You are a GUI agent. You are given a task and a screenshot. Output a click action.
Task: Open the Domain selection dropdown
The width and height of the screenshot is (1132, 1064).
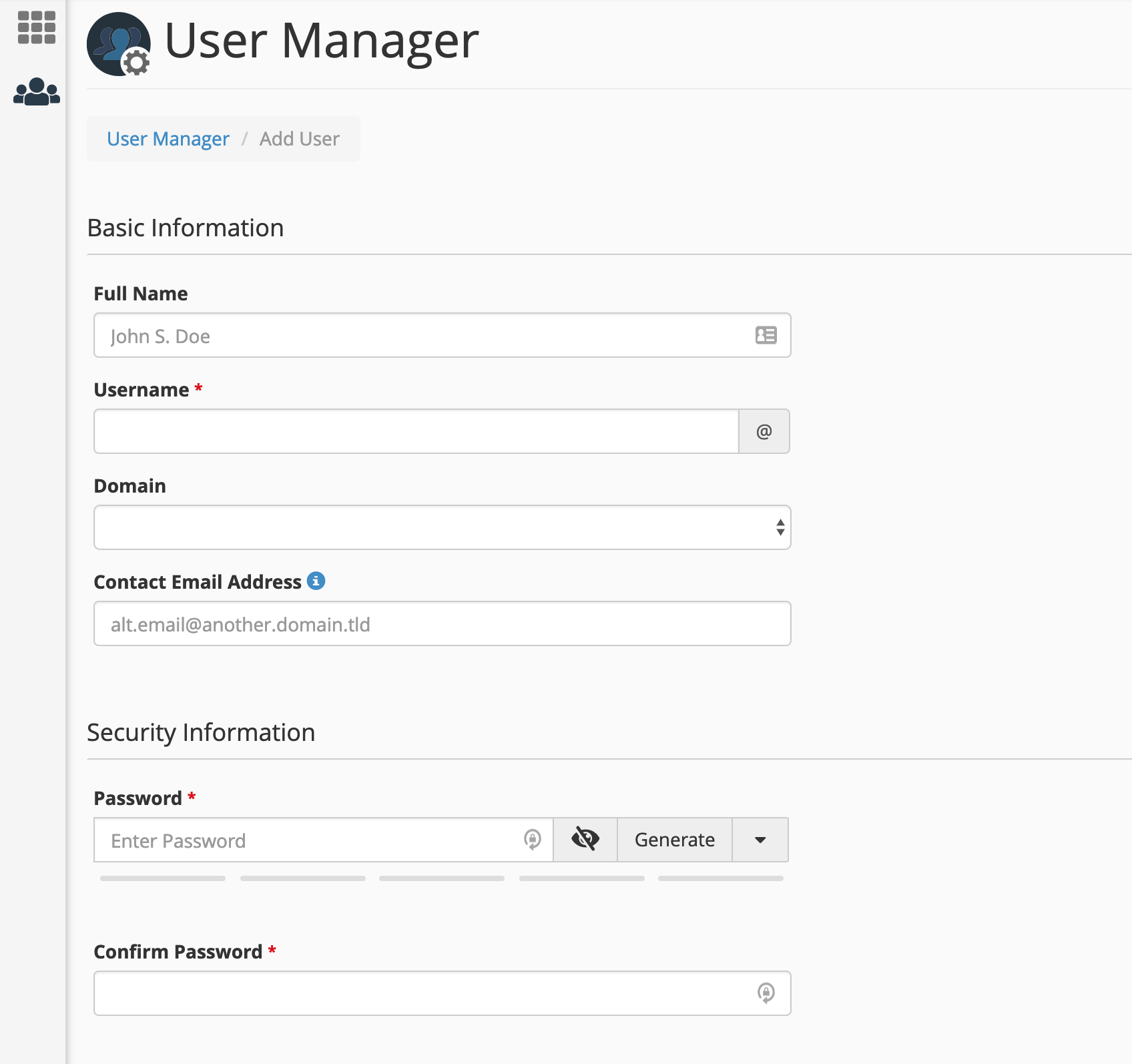coord(442,527)
